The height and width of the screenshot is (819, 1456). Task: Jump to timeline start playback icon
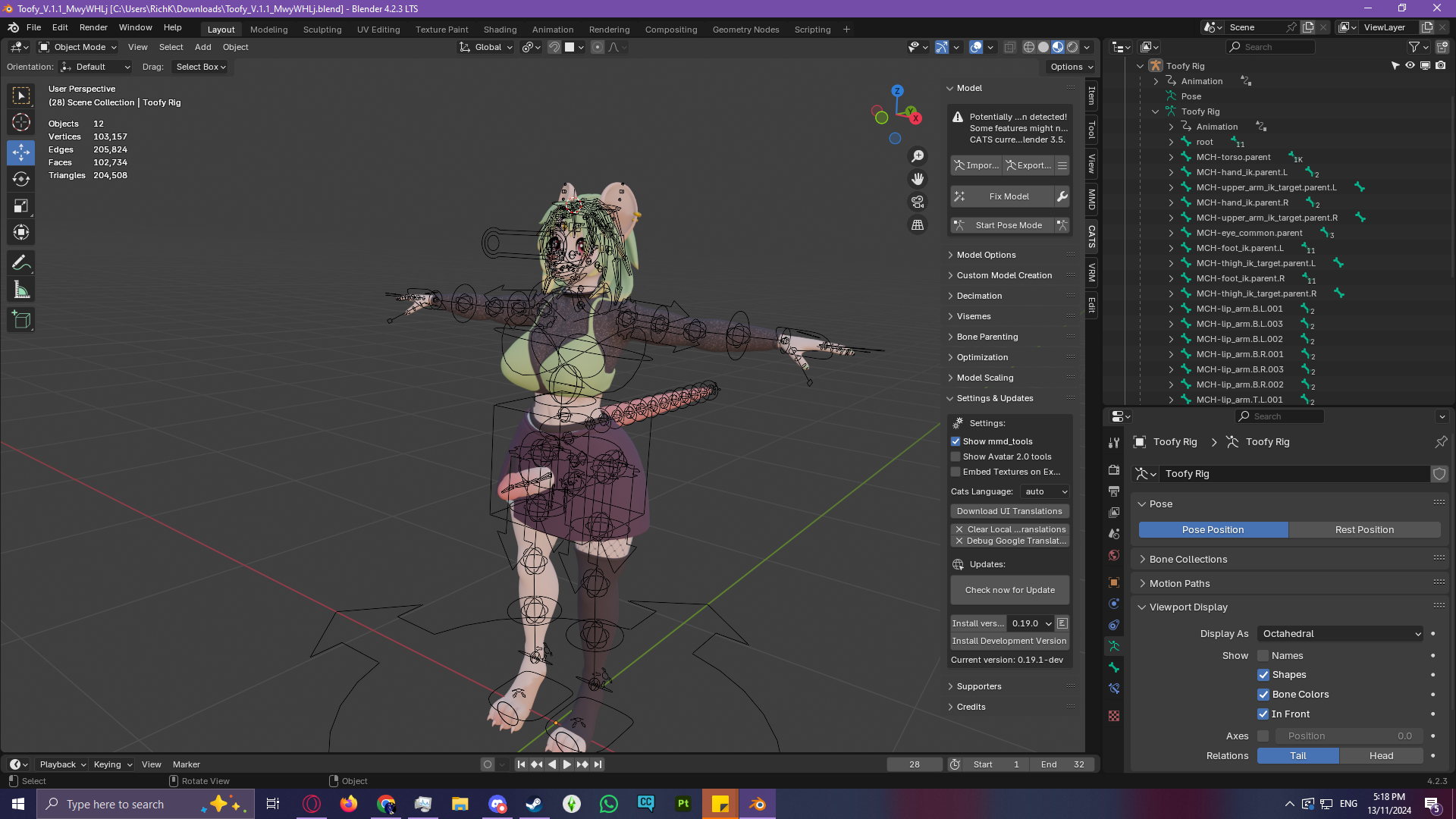point(521,764)
